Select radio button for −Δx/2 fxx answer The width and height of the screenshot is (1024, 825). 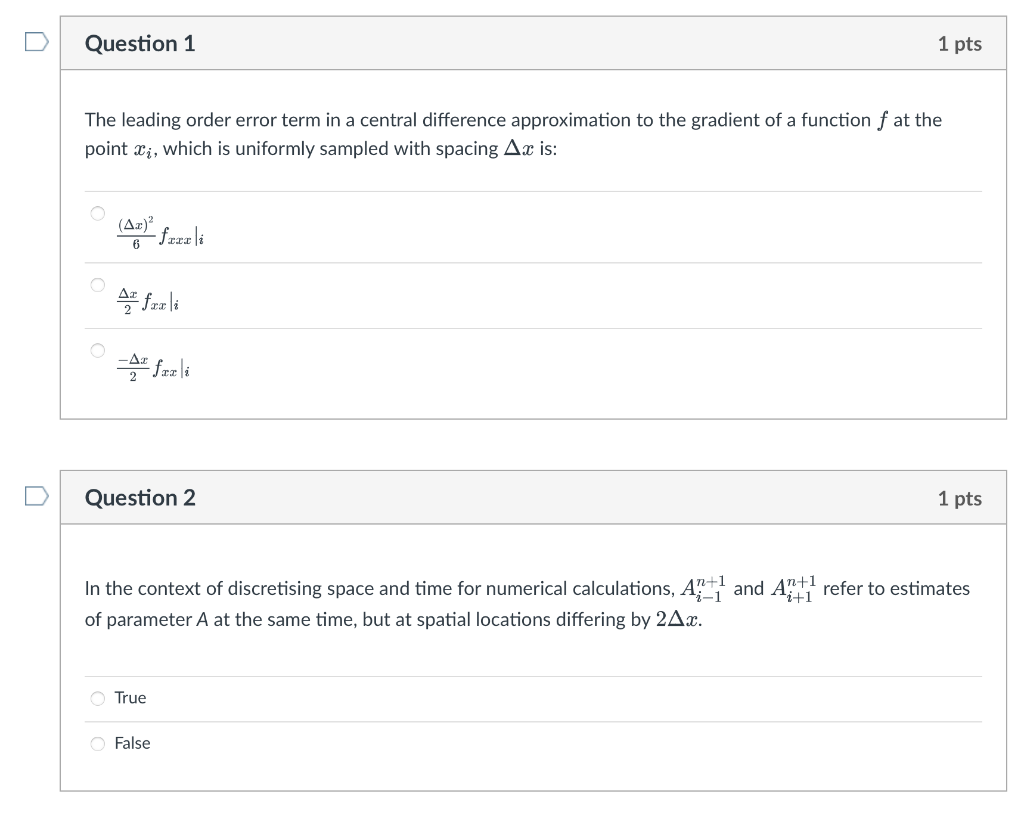click(97, 350)
